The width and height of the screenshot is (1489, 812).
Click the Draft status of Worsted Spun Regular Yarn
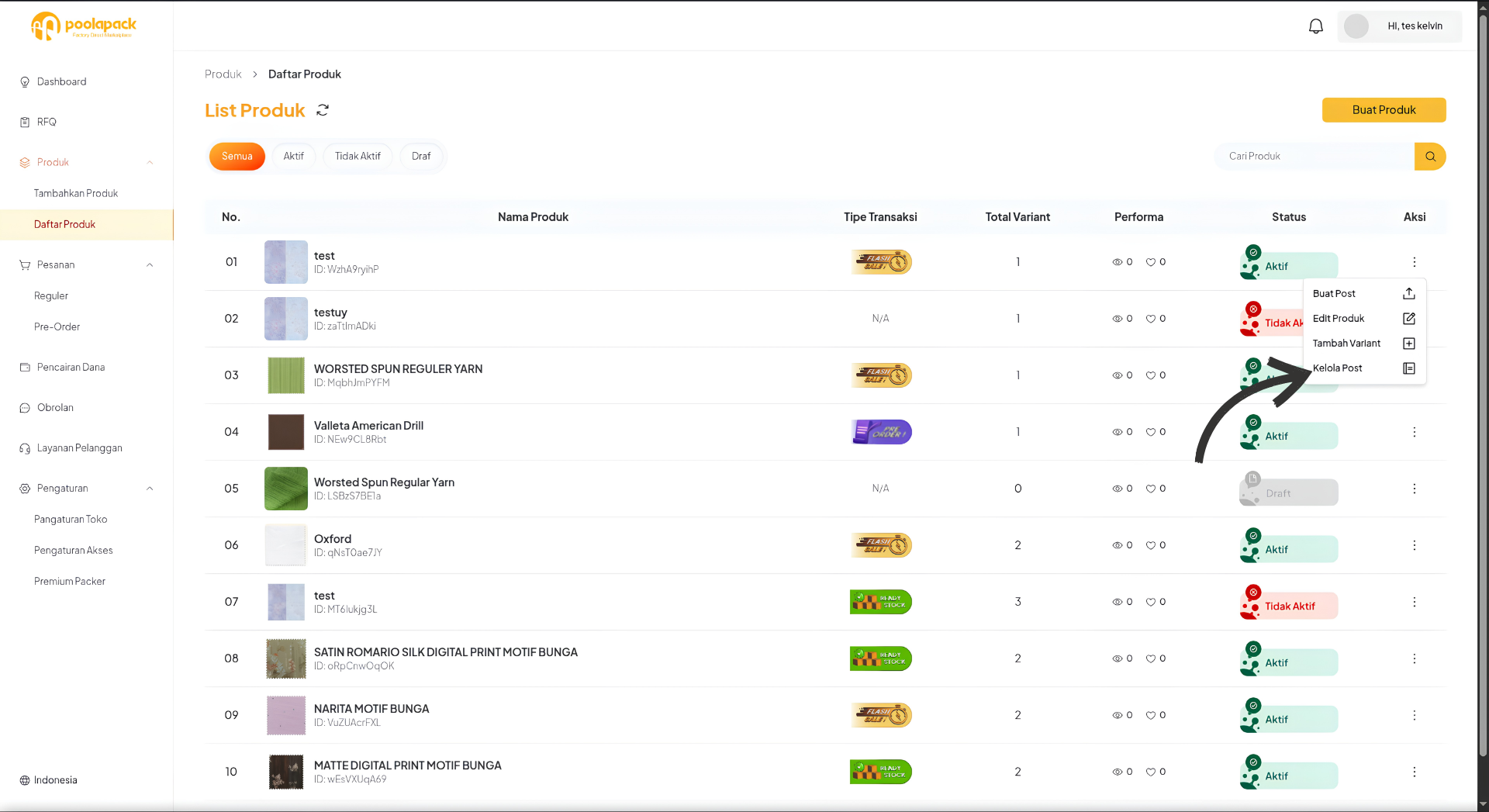[x=1289, y=489]
